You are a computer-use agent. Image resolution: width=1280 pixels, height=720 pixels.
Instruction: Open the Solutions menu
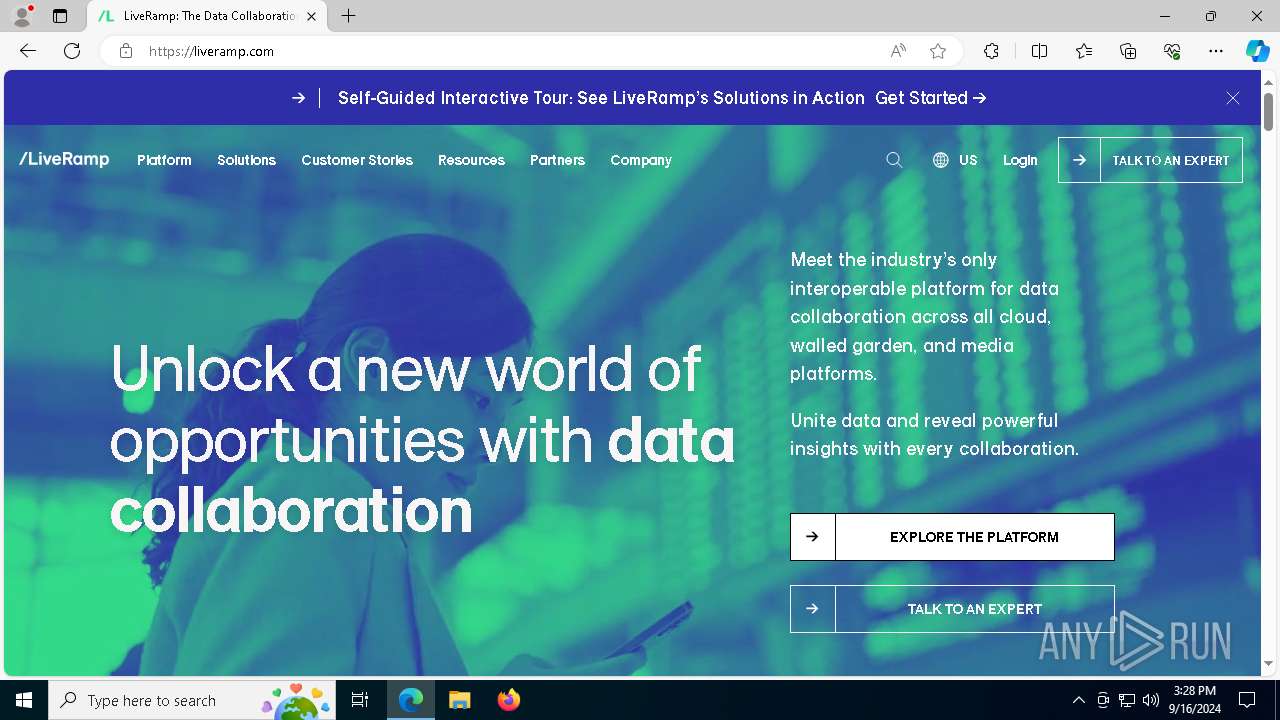246,160
